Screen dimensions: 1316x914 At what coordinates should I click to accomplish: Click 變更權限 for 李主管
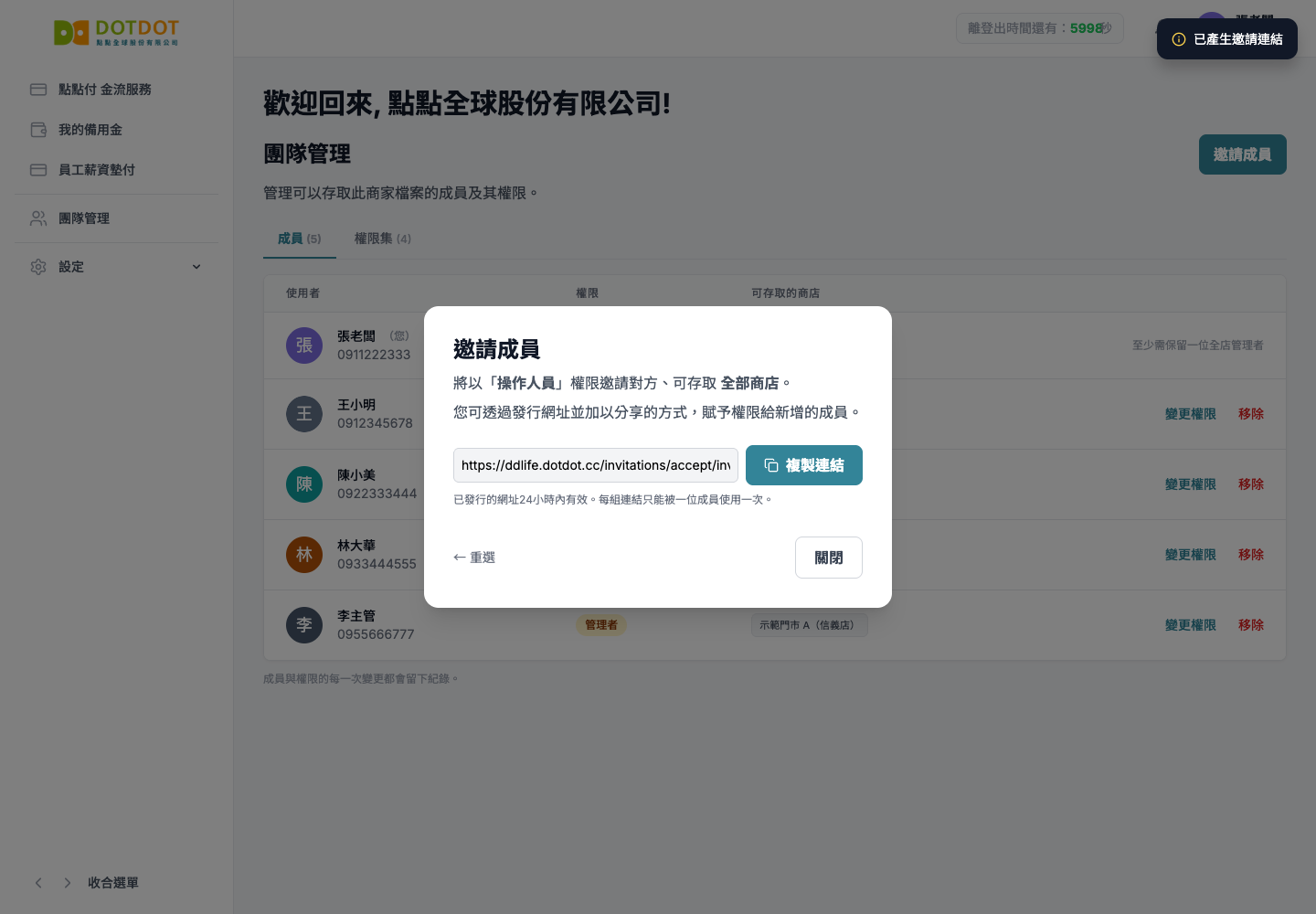(1191, 625)
